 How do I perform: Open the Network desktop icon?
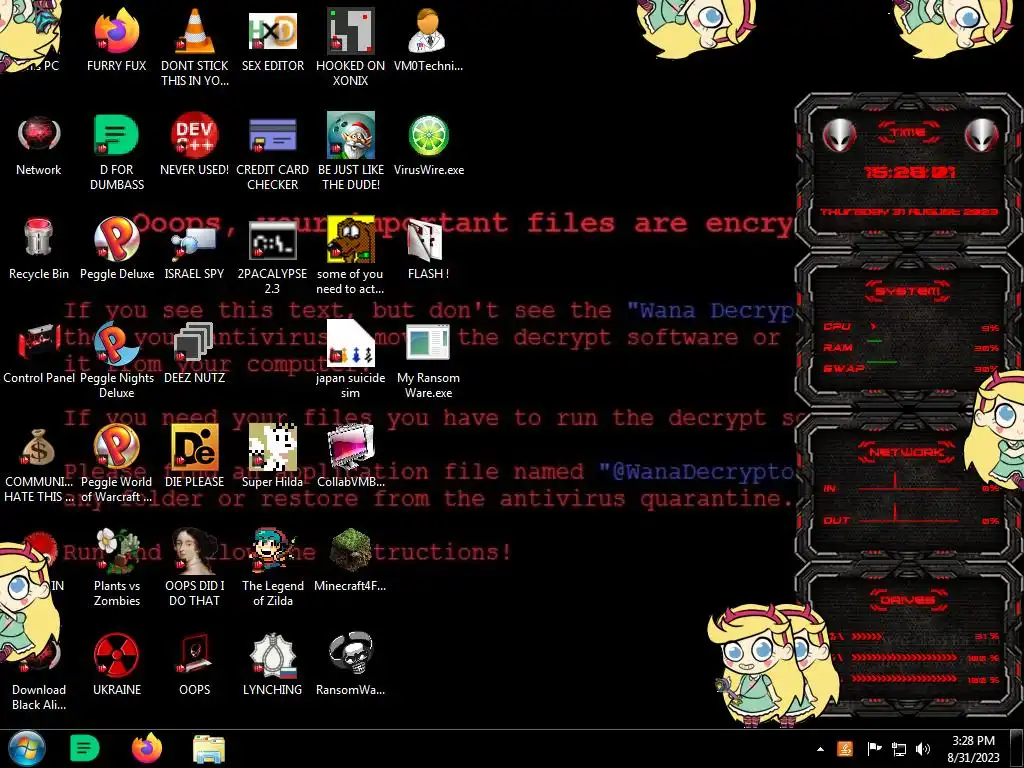[39, 135]
